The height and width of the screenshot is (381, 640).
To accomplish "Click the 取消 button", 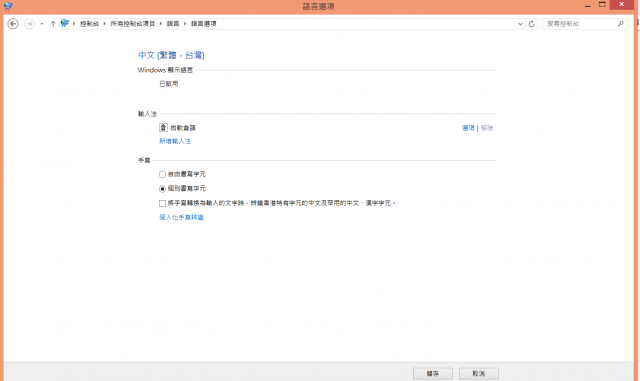I will pos(479,373).
